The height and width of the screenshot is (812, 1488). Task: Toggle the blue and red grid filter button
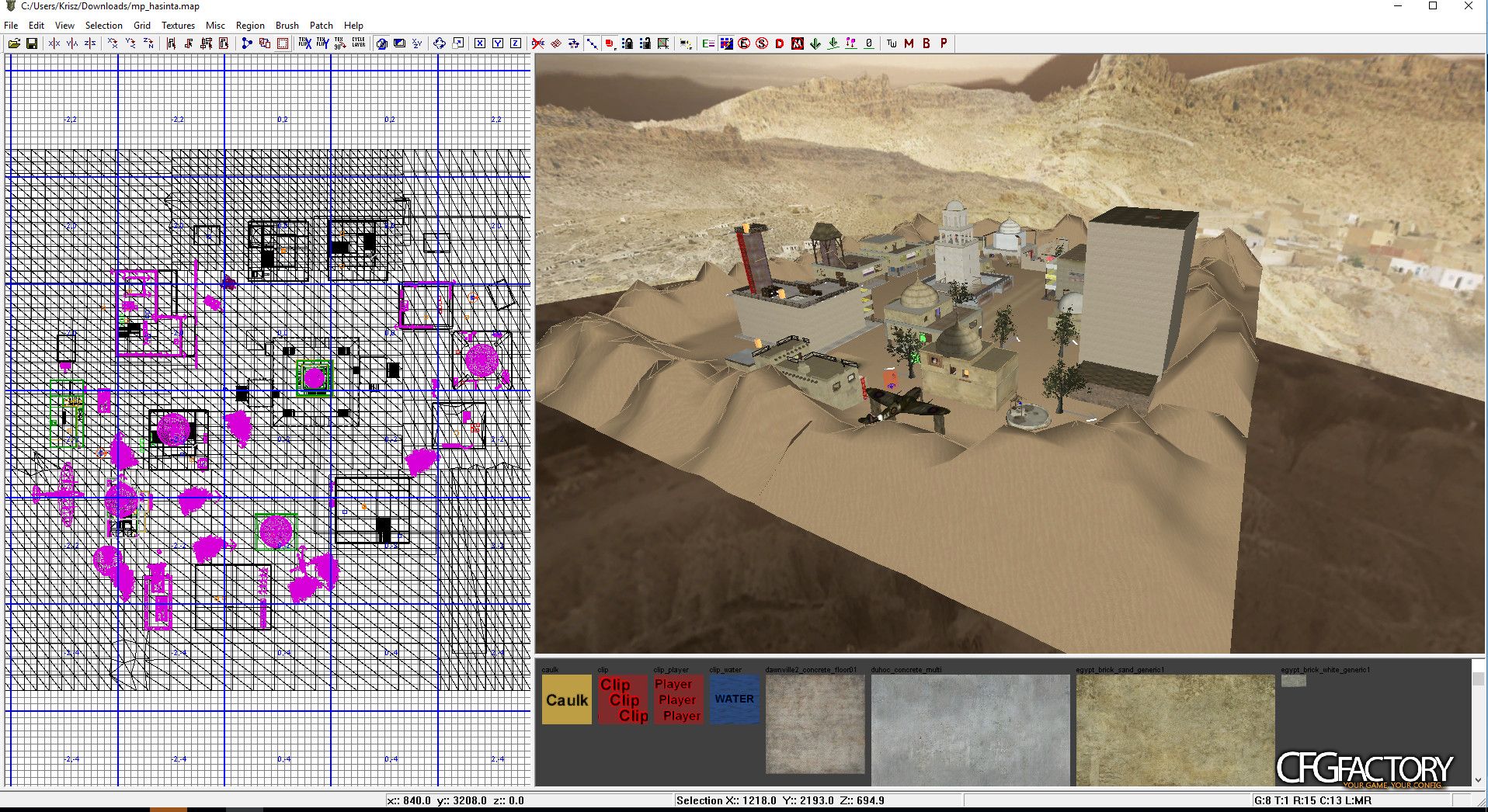point(726,43)
